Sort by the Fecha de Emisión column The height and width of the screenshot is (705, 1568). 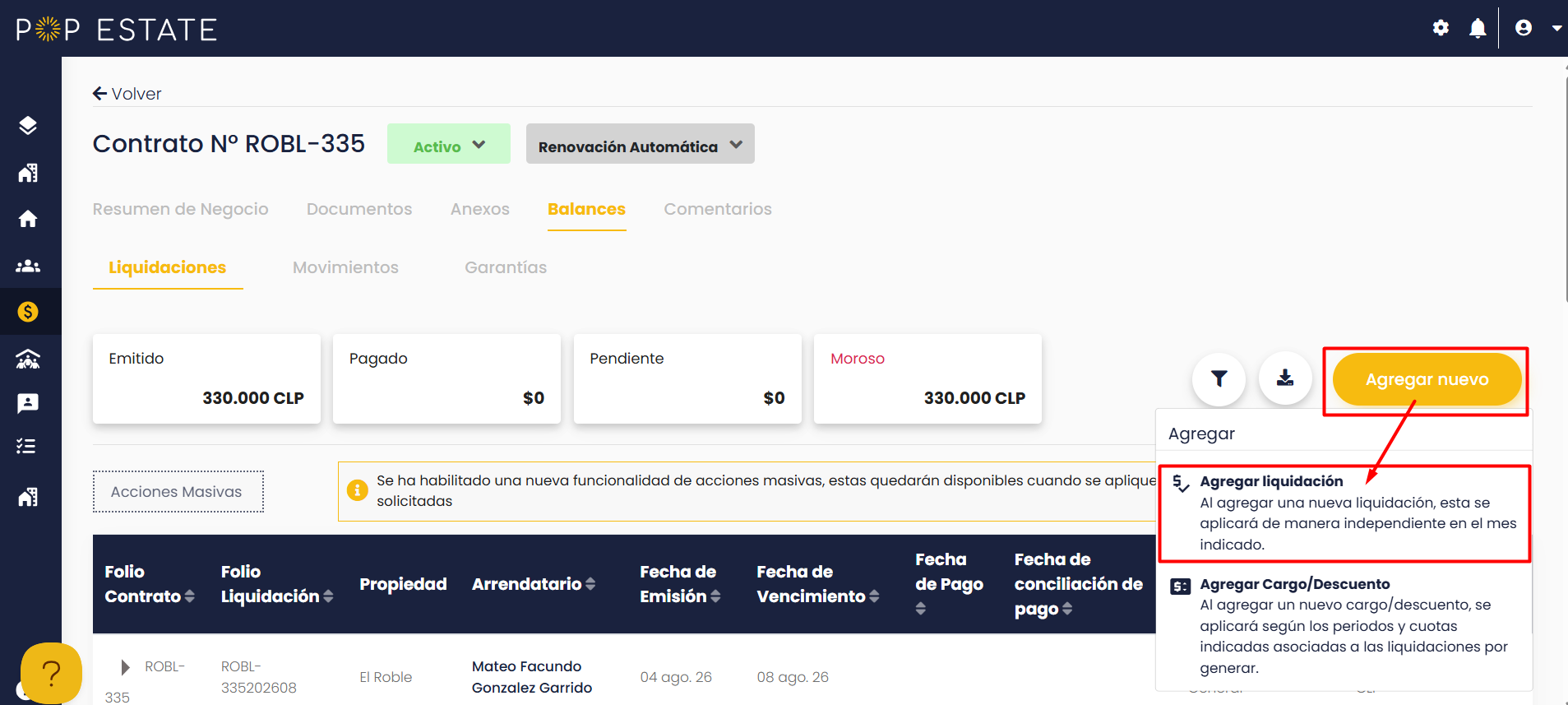pyautogui.click(x=680, y=584)
